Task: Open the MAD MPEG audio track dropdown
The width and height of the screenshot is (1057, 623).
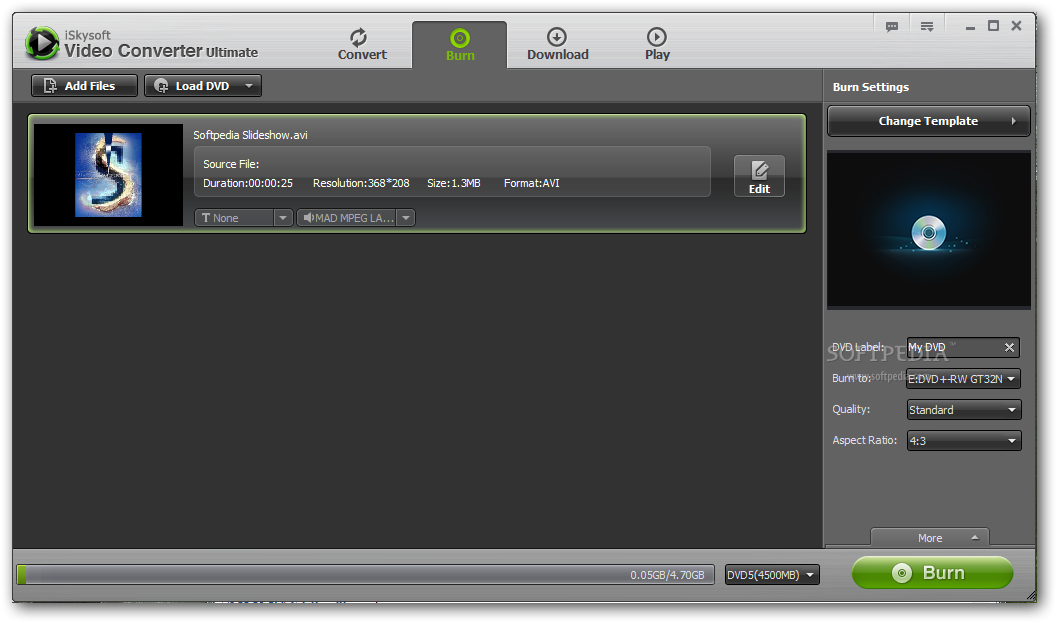Action: click(x=356, y=218)
